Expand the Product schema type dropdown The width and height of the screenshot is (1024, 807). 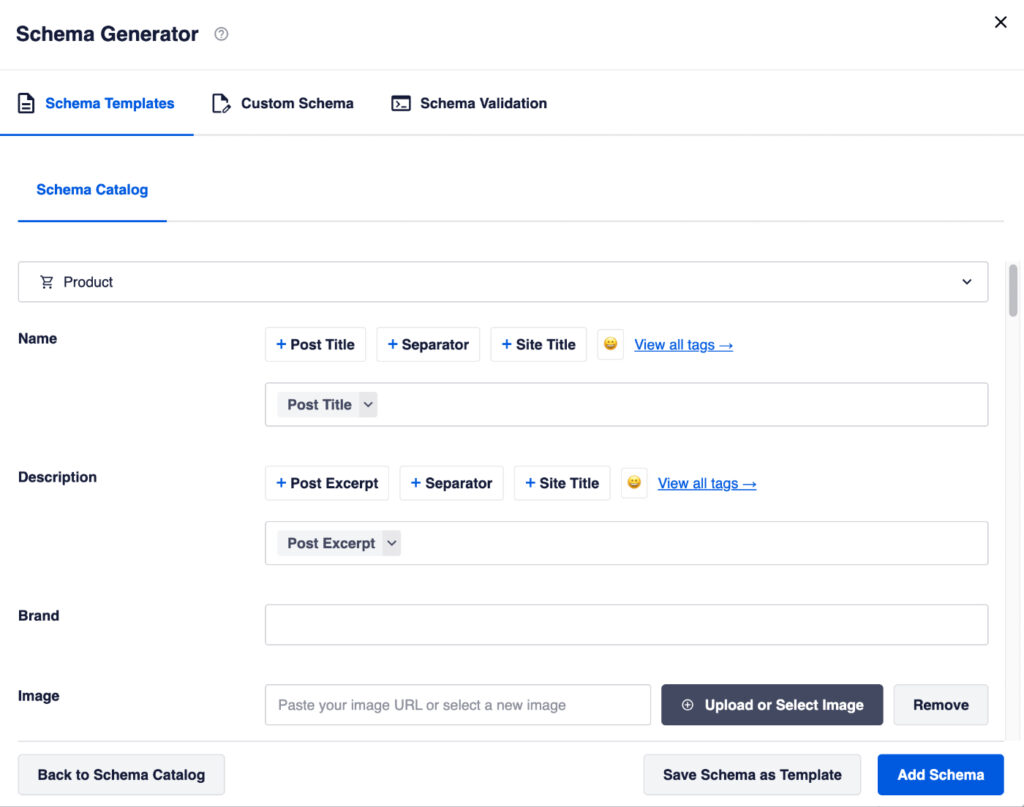(x=966, y=282)
